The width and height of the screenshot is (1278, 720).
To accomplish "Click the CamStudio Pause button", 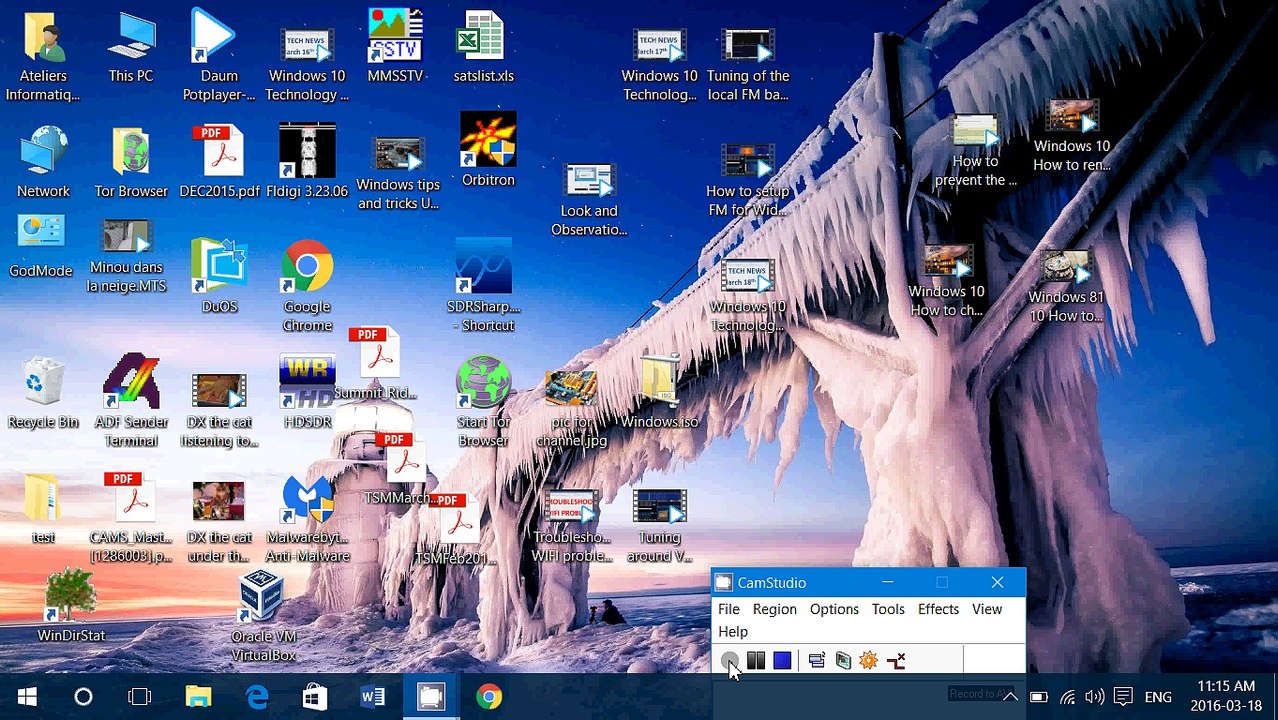I will [x=756, y=660].
